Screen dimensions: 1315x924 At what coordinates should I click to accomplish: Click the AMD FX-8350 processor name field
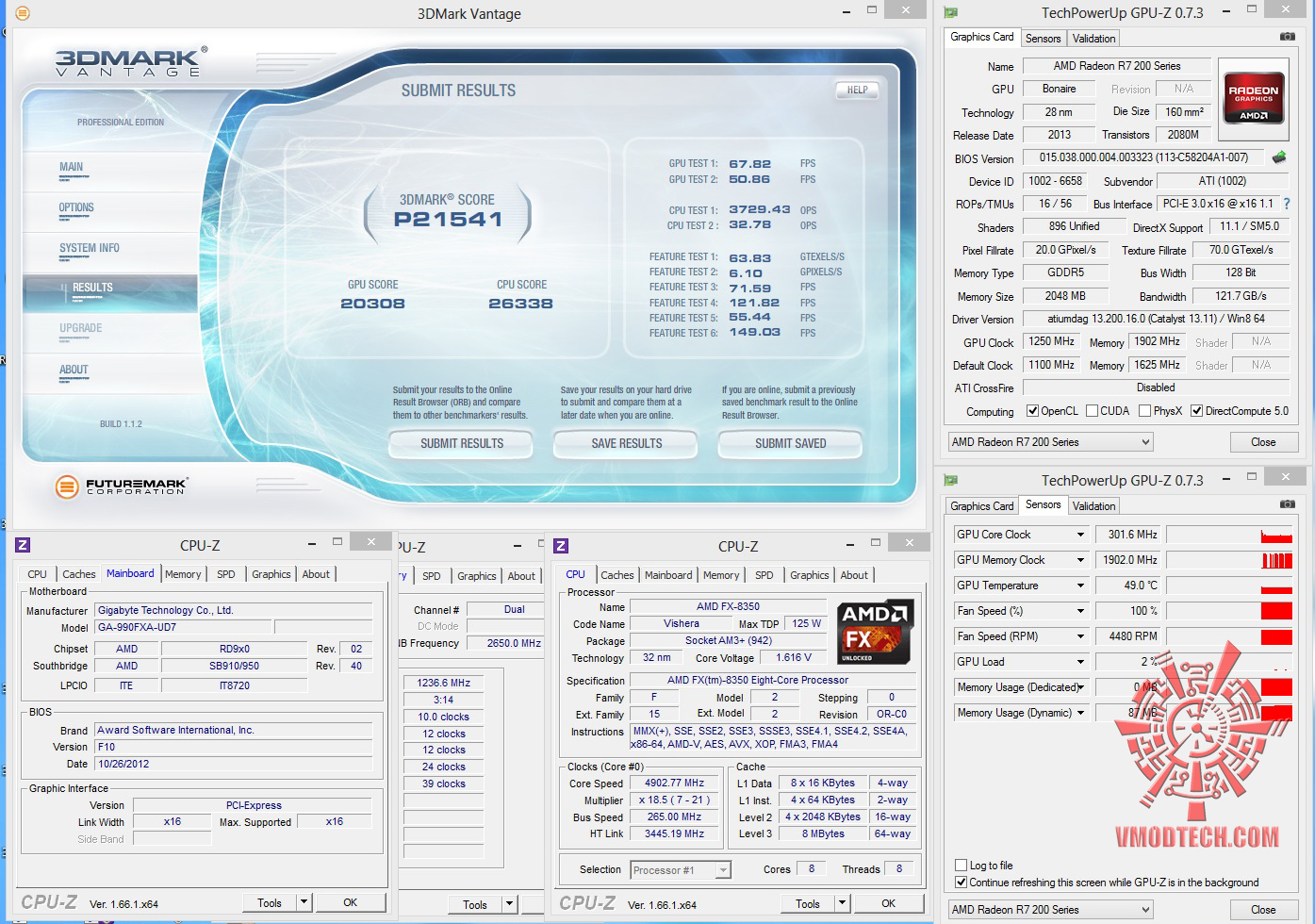tap(728, 606)
